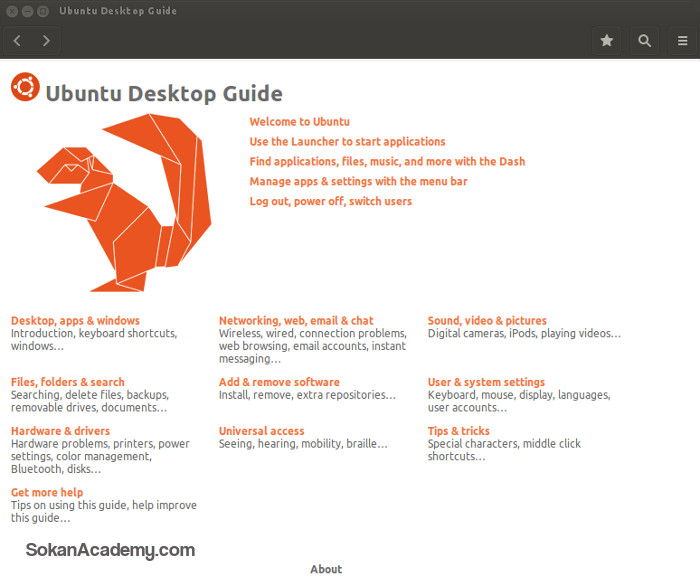Open bookmarks with the star icon
Image resolution: width=700 pixels, height=586 pixels.
[606, 41]
